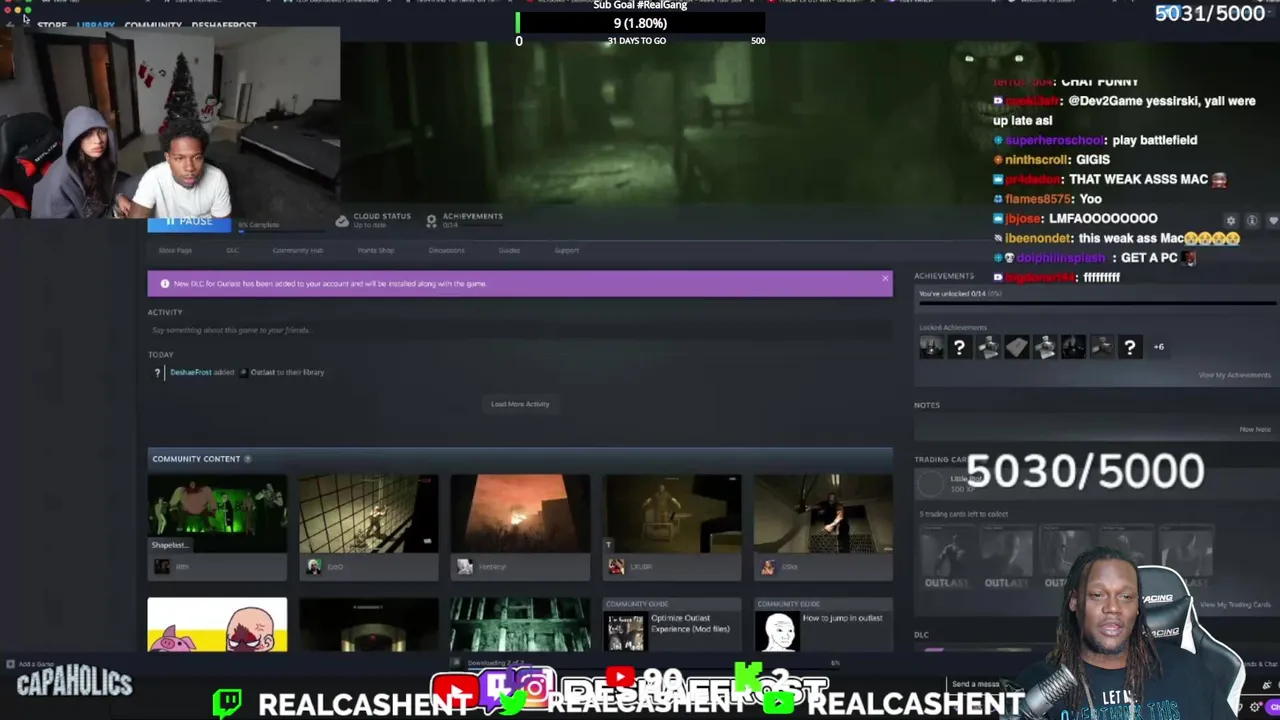Click the Load More Activity button
Viewport: 1280px width, 720px height.
pos(520,404)
